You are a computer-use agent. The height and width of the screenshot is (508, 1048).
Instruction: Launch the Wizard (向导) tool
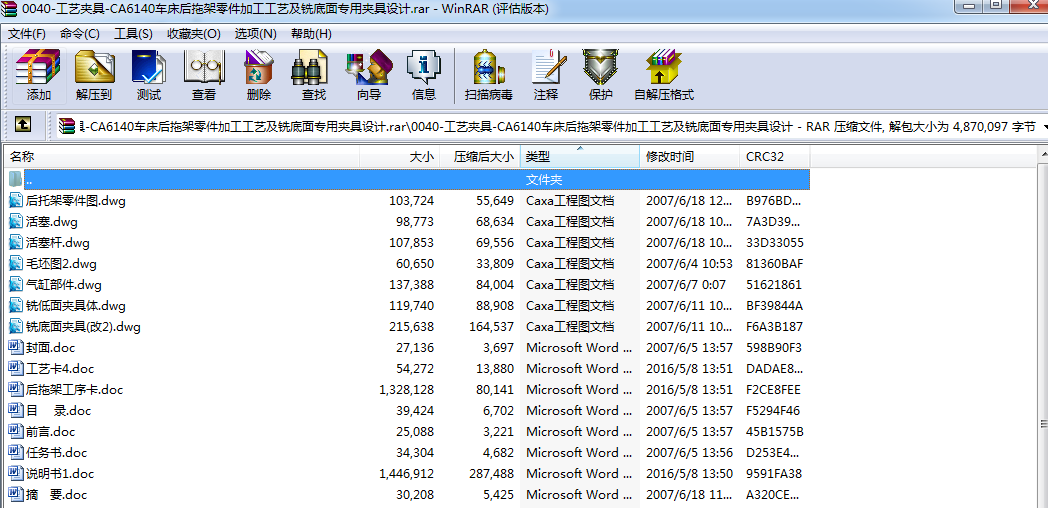point(368,76)
